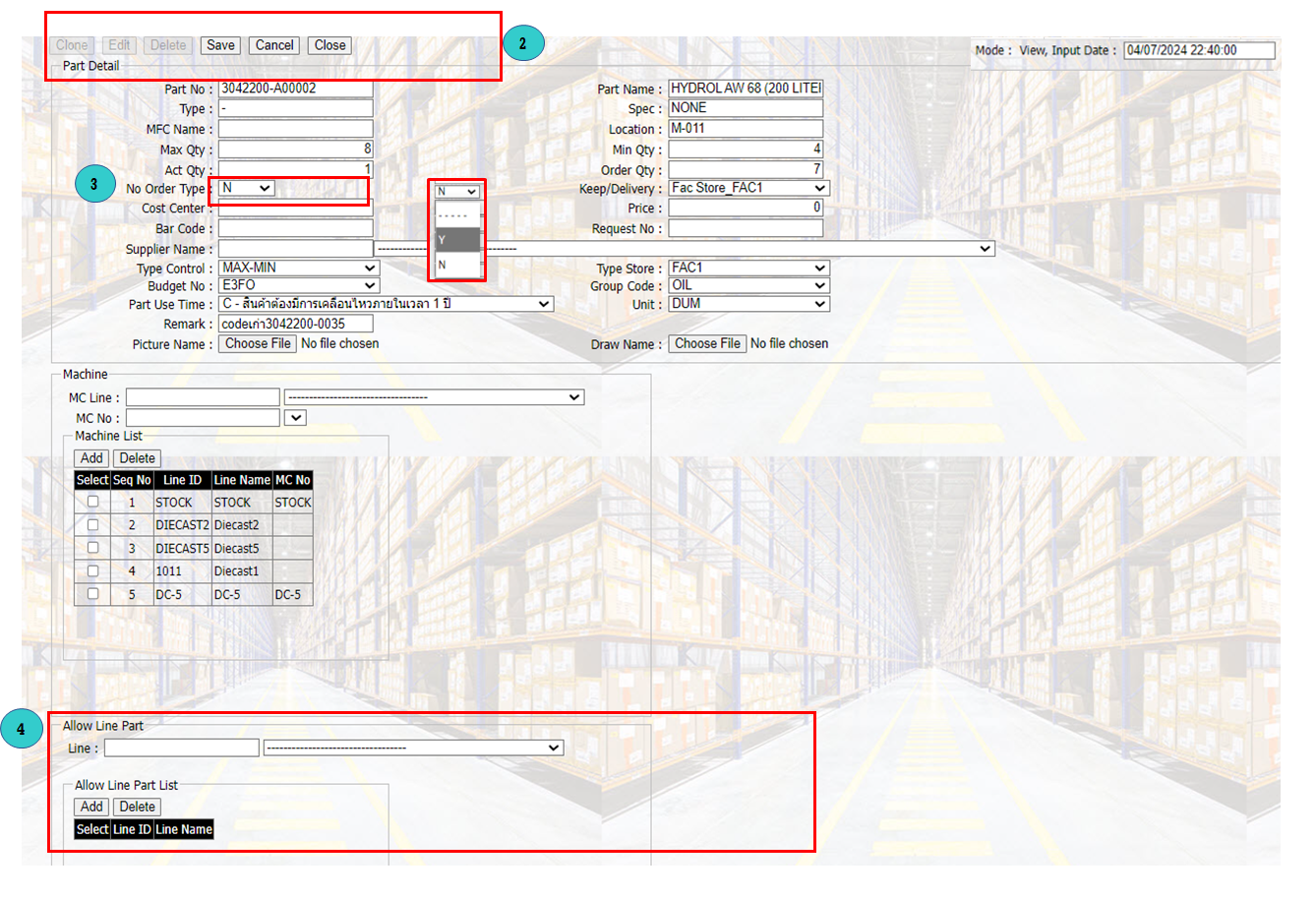Select checkbox for STOCK machine row
Screen dimensions: 1316x898
[92, 502]
